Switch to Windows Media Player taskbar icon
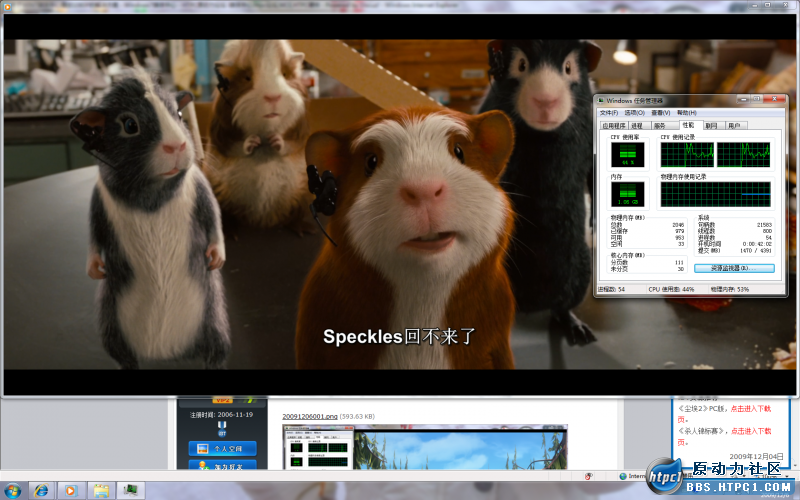The width and height of the screenshot is (800, 500). point(70,491)
